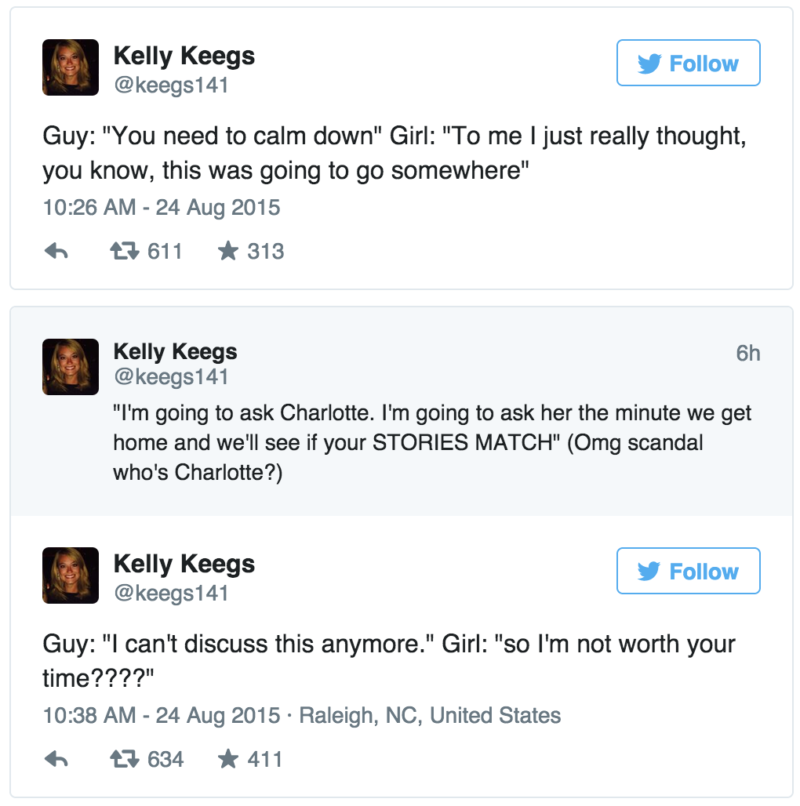Image resolution: width=800 pixels, height=806 pixels.
Task: Open the avatar beside the Charlotte tweet
Action: [70, 367]
